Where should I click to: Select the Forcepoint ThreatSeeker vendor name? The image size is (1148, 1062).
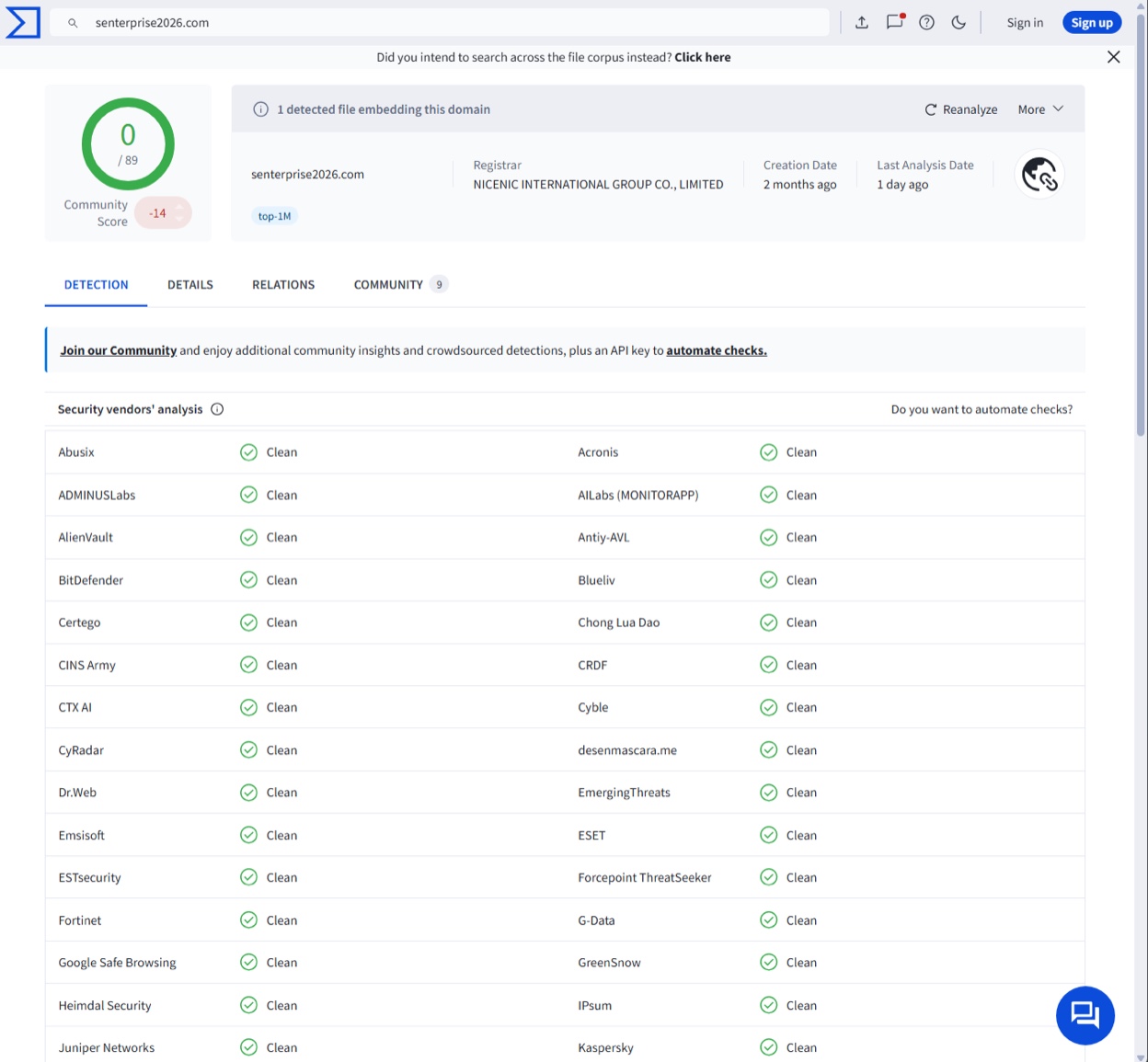point(645,878)
